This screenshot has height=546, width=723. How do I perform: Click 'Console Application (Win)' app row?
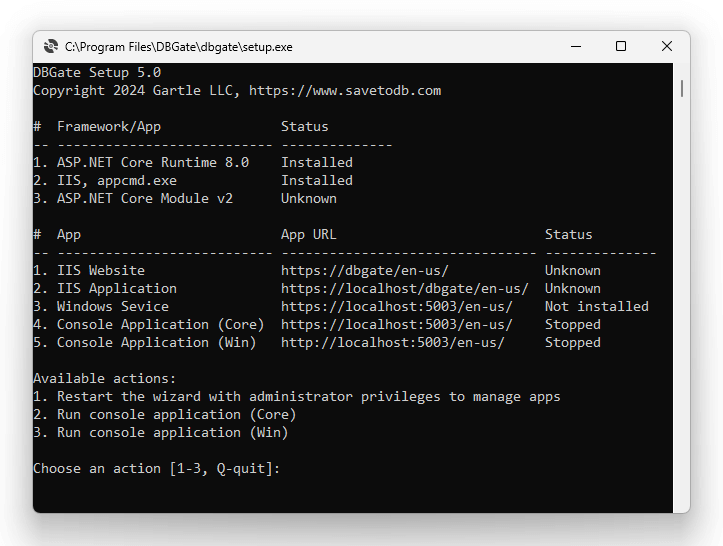[157, 343]
